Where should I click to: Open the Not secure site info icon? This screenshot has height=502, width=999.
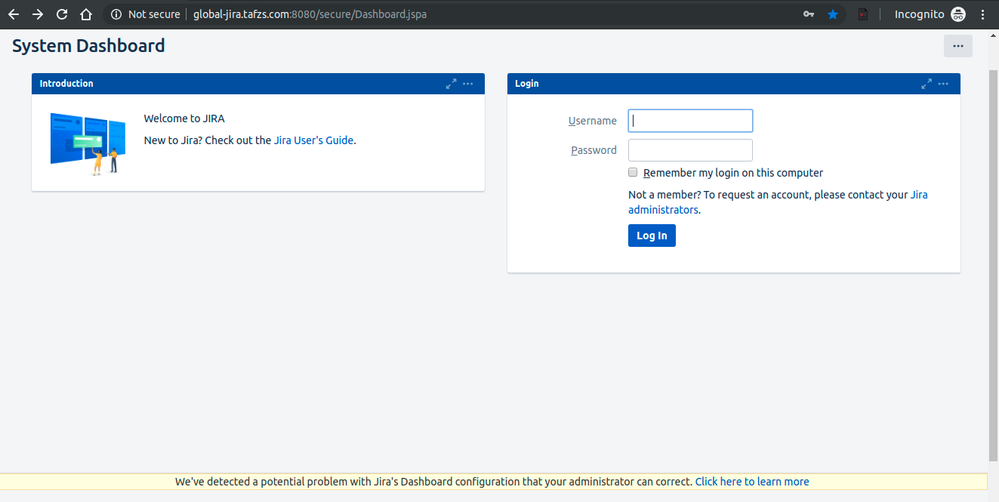pyautogui.click(x=116, y=14)
